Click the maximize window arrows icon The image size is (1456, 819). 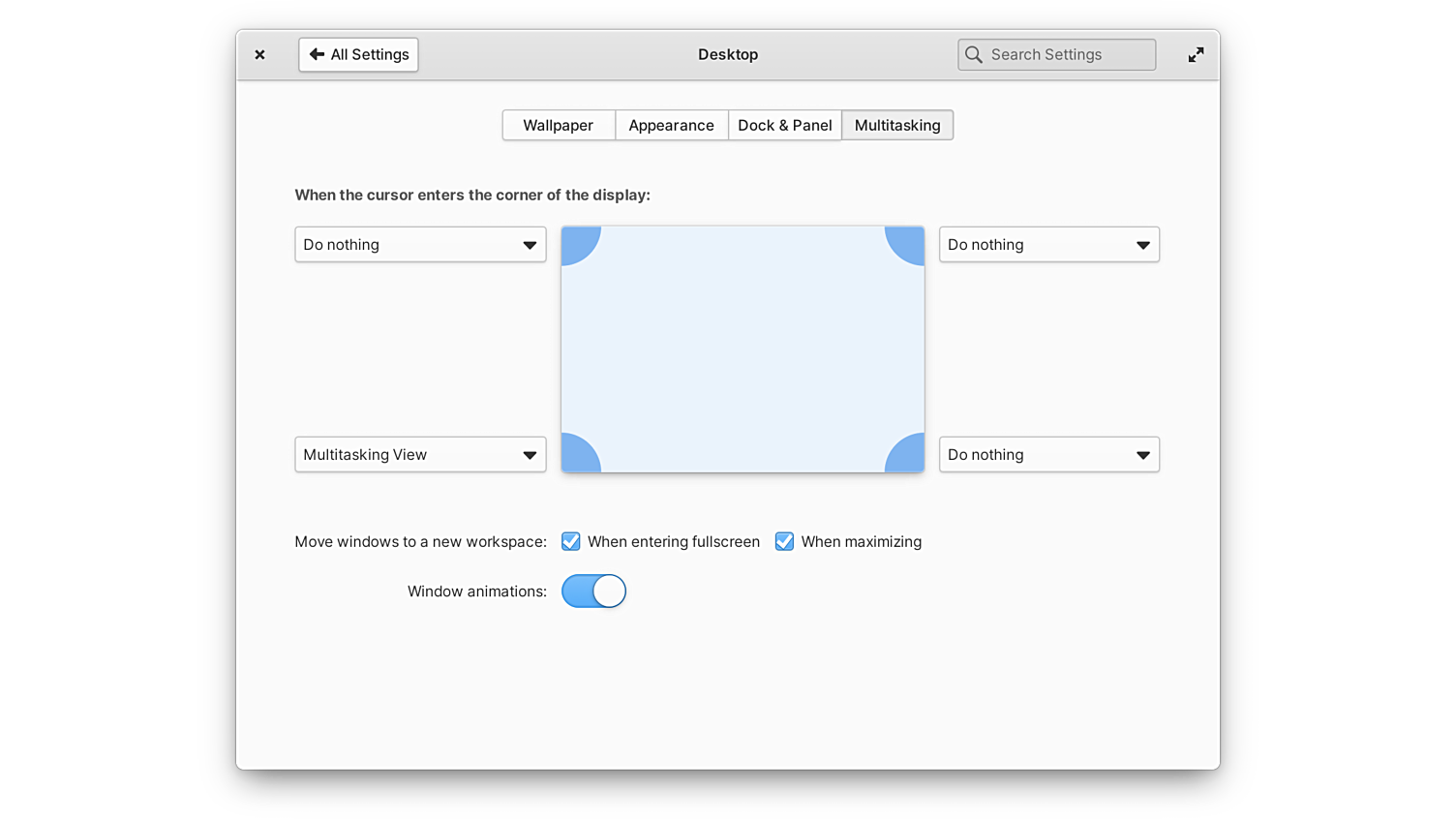1196,55
